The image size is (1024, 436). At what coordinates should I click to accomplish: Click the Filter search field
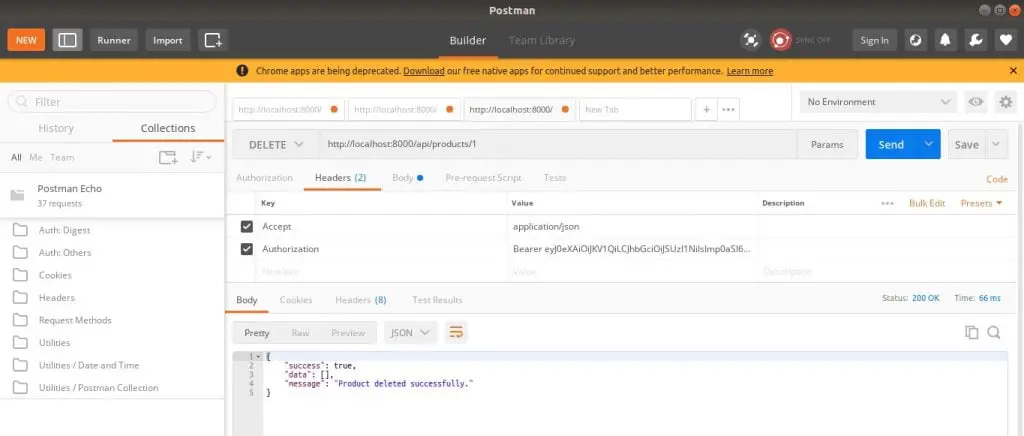click(x=112, y=102)
